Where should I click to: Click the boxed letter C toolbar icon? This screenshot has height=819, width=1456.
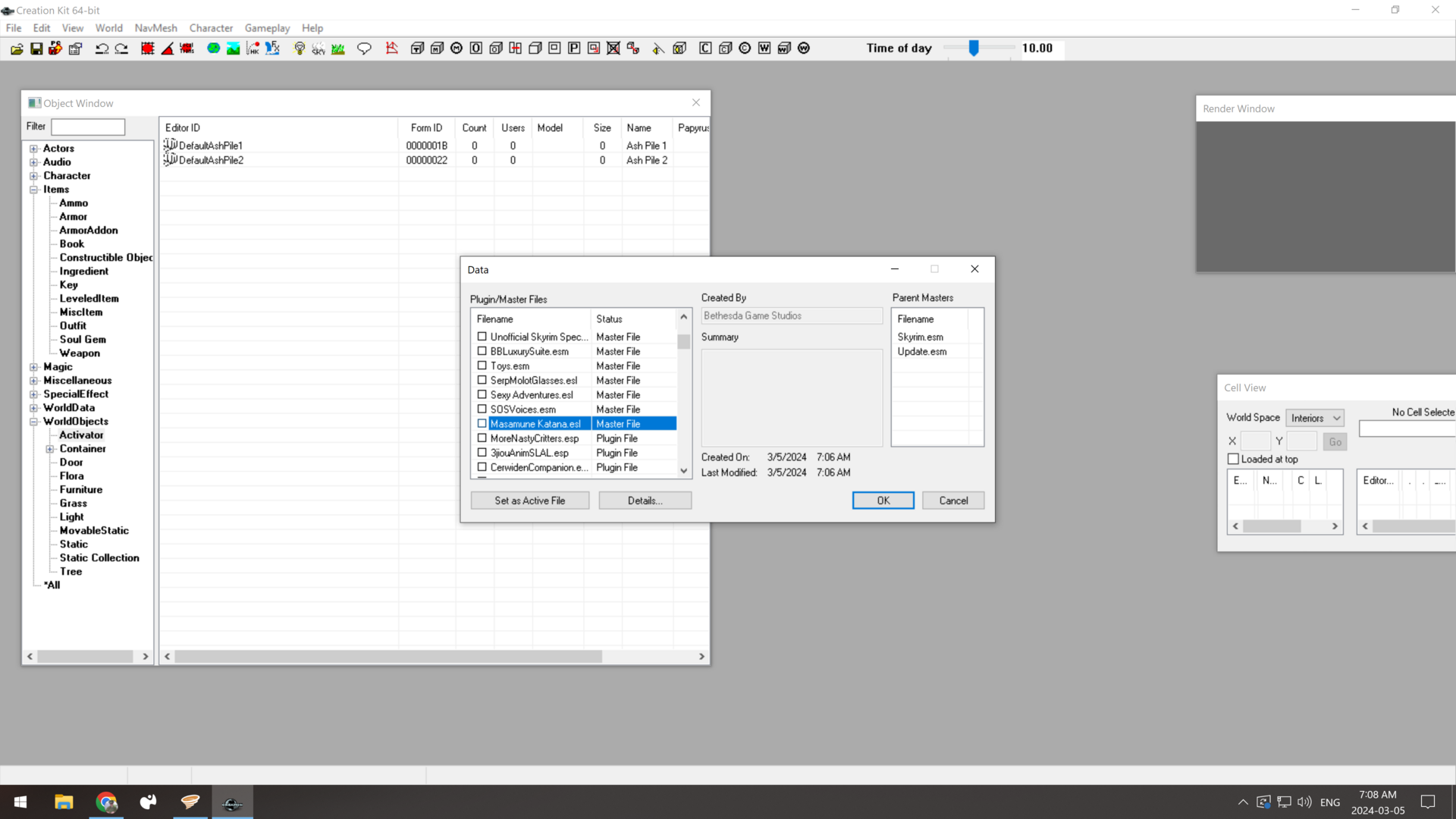pos(705,49)
